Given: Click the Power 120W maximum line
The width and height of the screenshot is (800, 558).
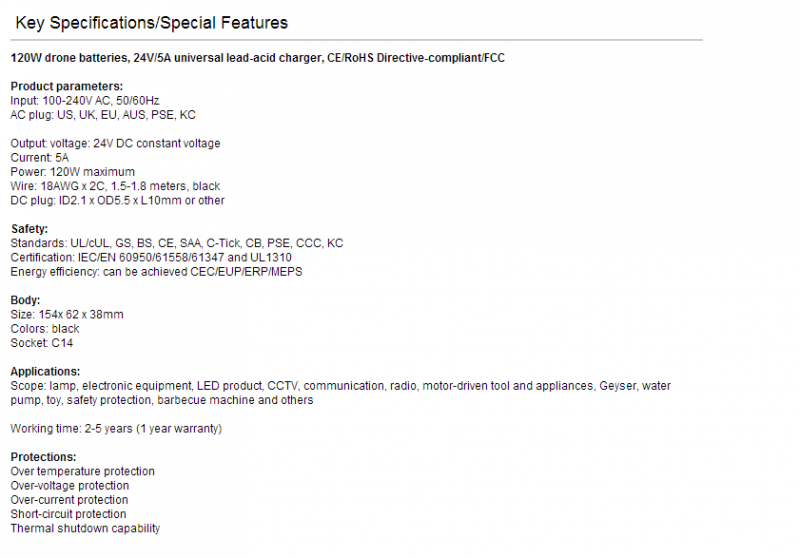Looking at the screenshot, I should coord(72,172).
